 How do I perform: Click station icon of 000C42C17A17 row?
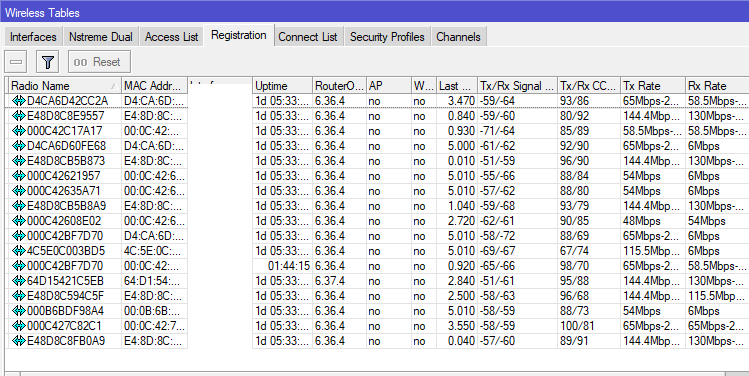tap(19, 131)
